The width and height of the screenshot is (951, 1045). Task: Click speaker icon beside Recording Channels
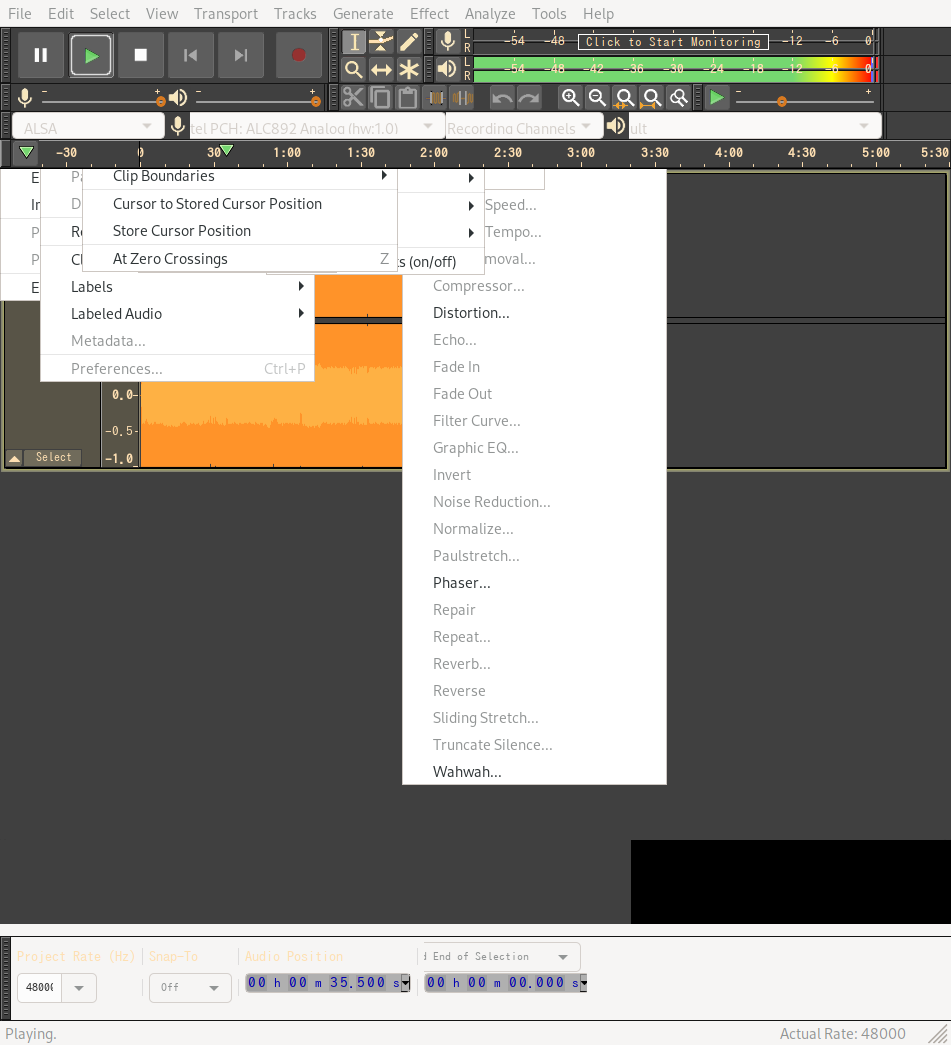(614, 126)
